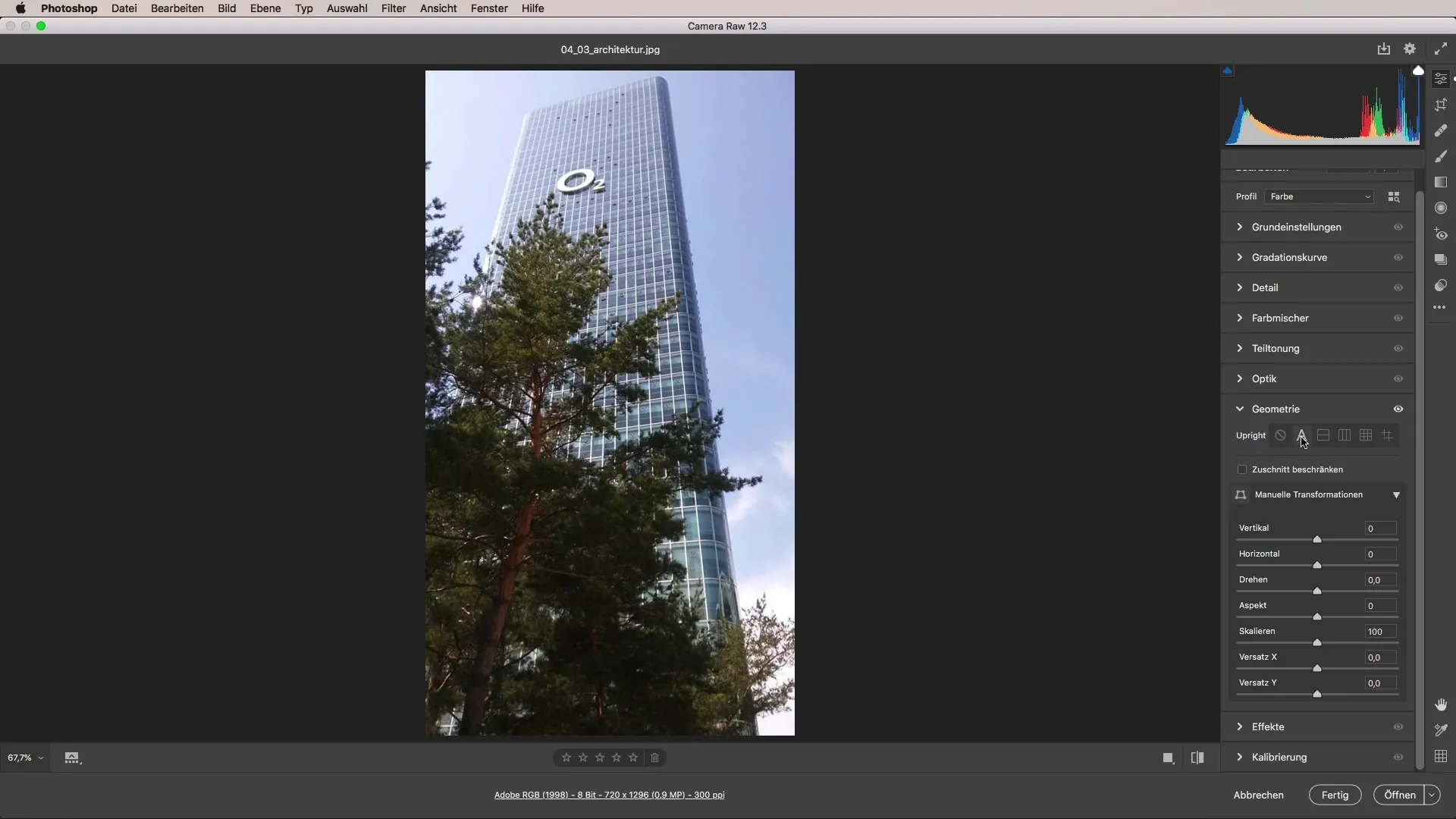Screen dimensions: 1456x819
Task: Open the zoom level 67,7% dropdown
Action: coord(25,758)
